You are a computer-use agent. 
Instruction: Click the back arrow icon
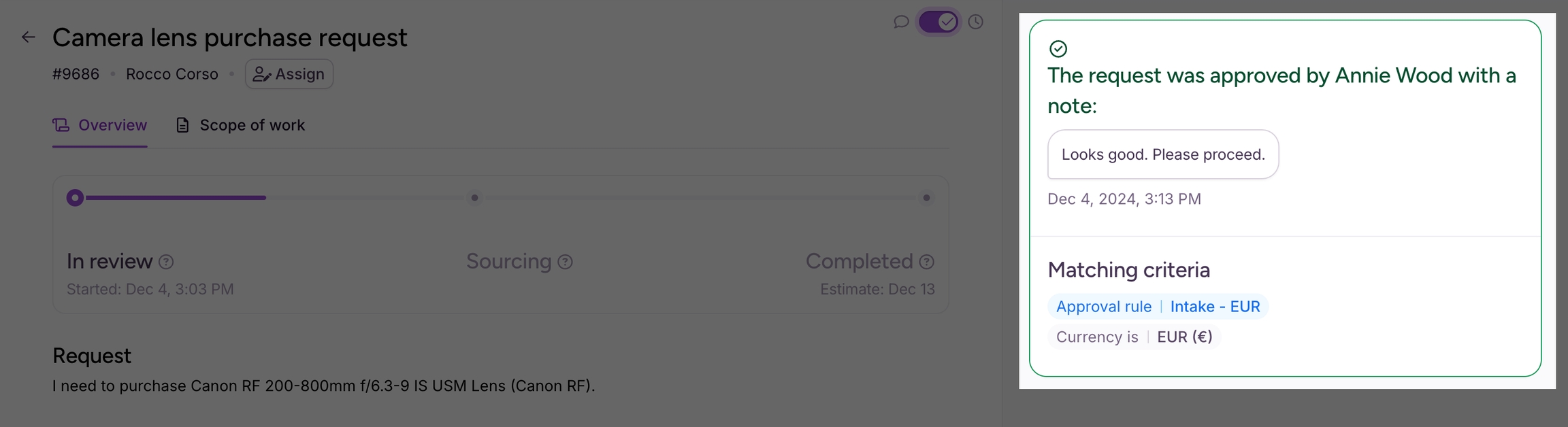28,37
